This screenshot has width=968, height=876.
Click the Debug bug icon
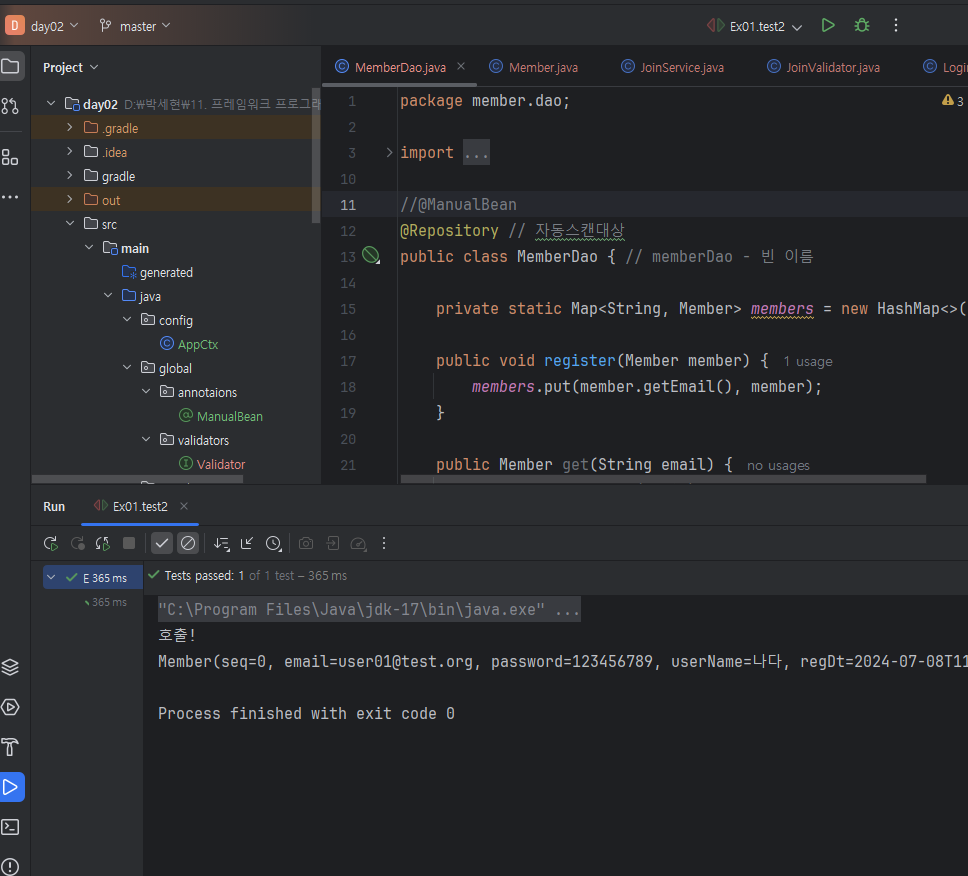pos(862,25)
